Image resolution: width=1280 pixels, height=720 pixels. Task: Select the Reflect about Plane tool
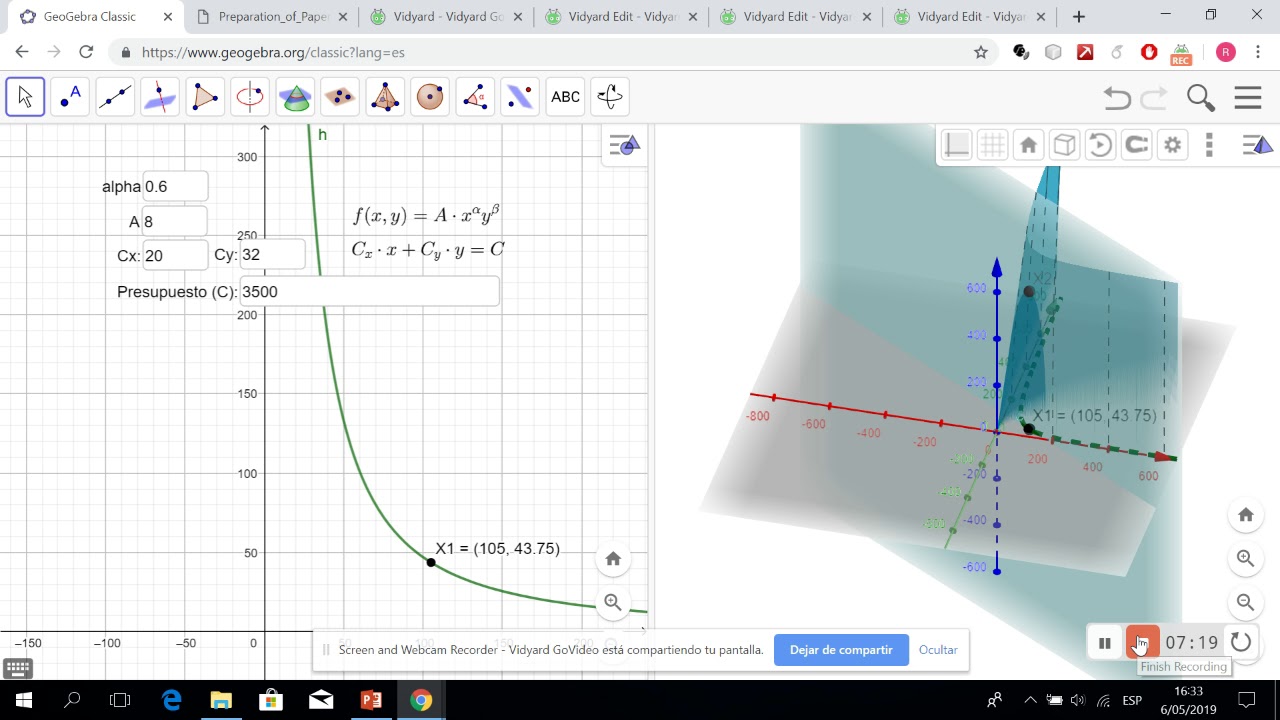(x=520, y=97)
